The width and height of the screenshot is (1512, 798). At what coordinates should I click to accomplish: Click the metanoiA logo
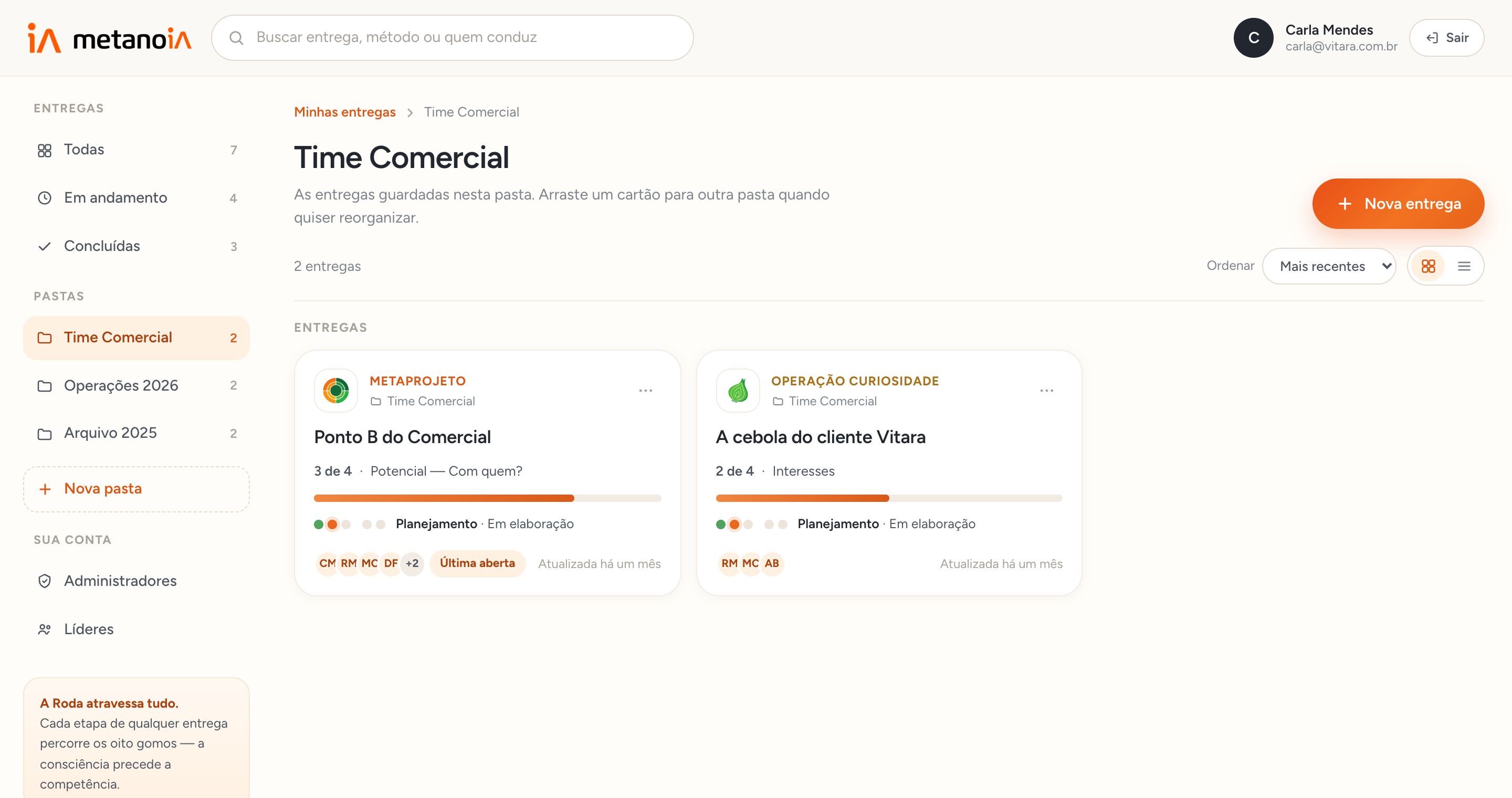point(109,38)
